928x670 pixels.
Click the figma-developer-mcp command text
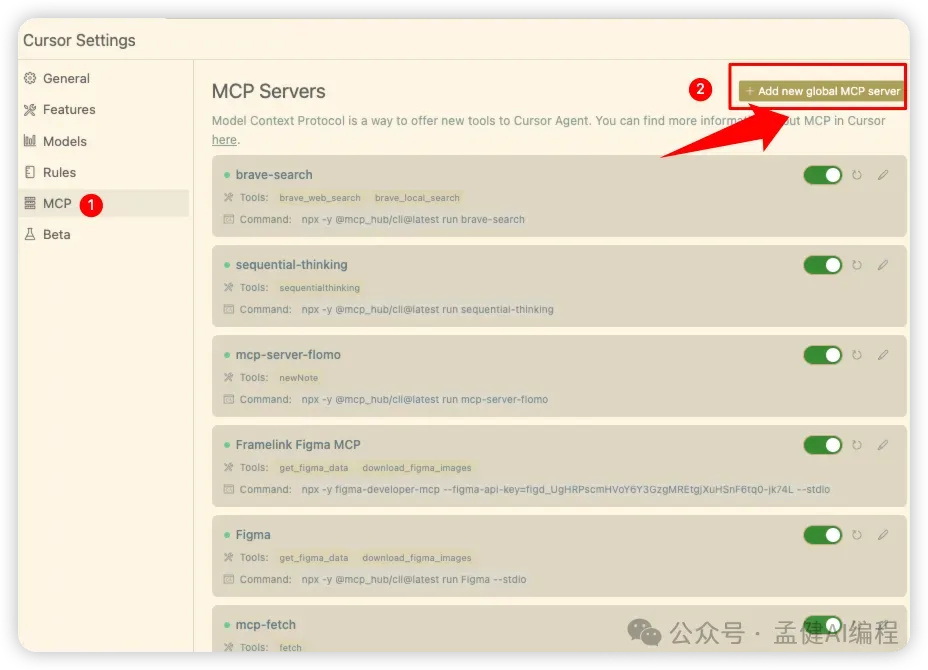tap(566, 489)
